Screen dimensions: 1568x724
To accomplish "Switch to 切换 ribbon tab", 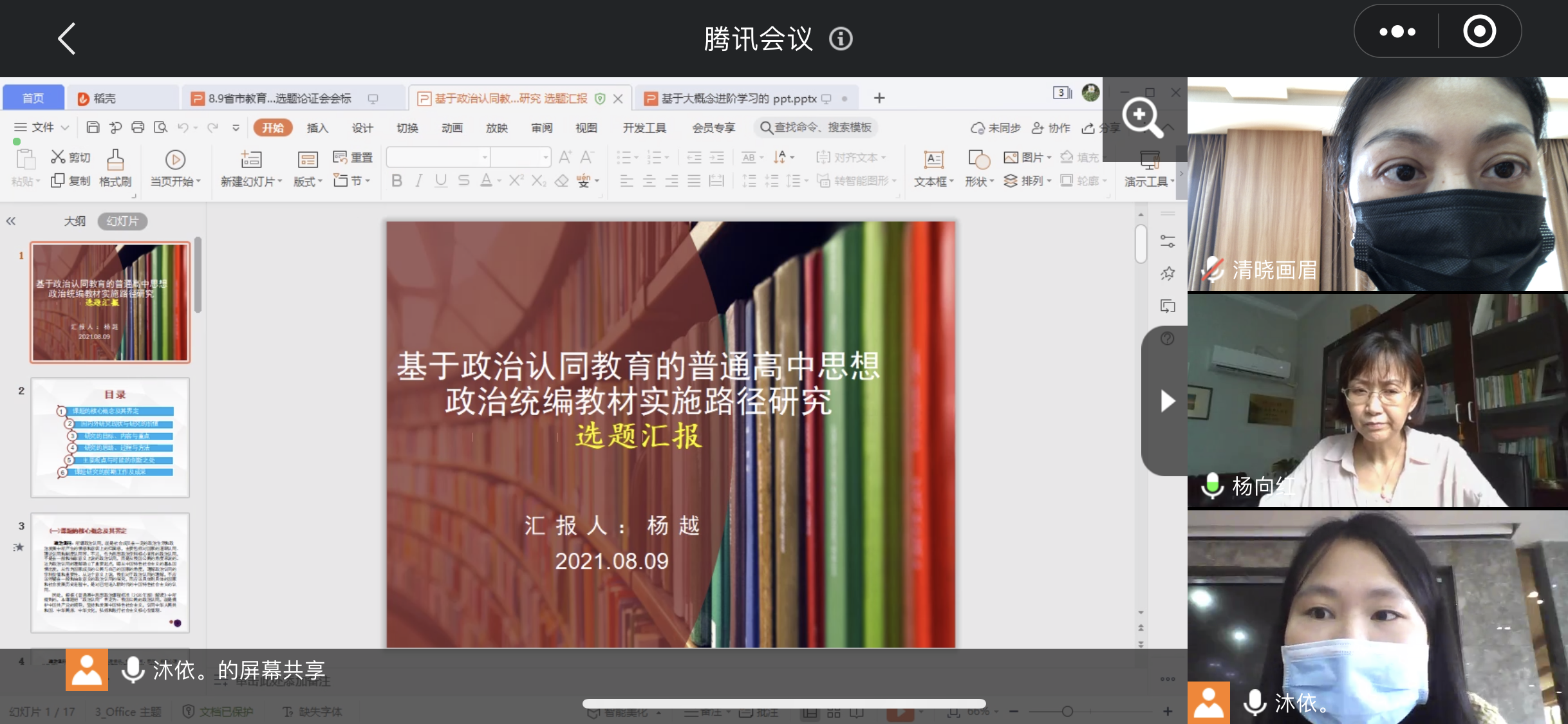I will click(x=407, y=128).
